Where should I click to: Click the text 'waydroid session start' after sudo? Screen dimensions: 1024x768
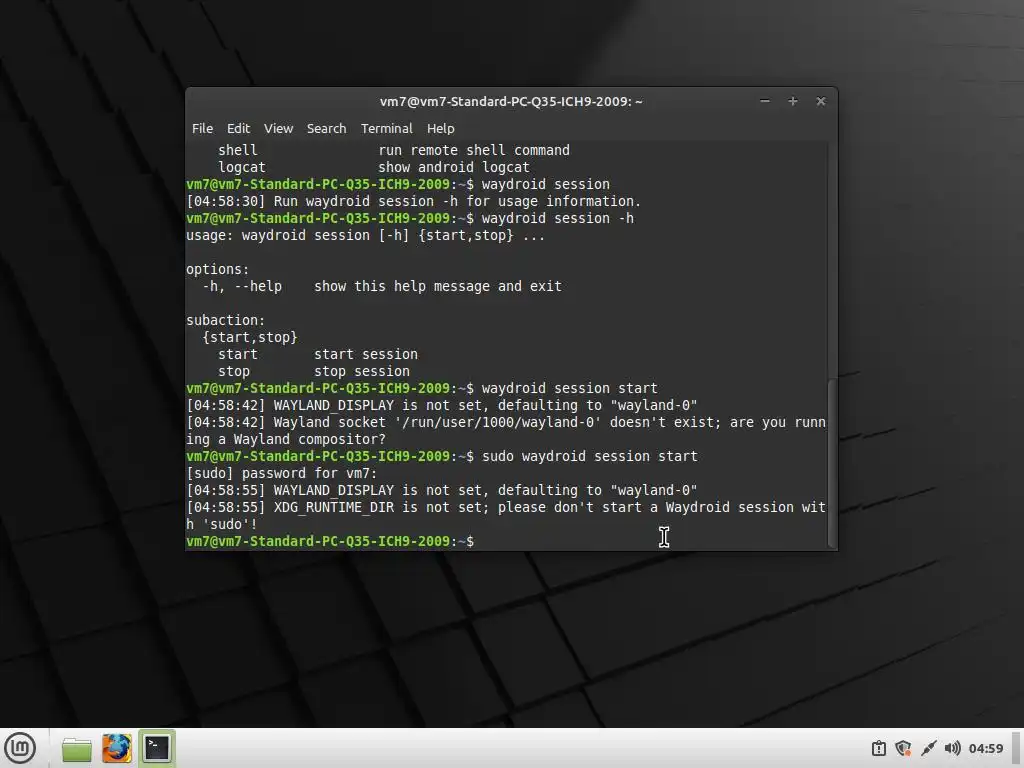point(609,456)
